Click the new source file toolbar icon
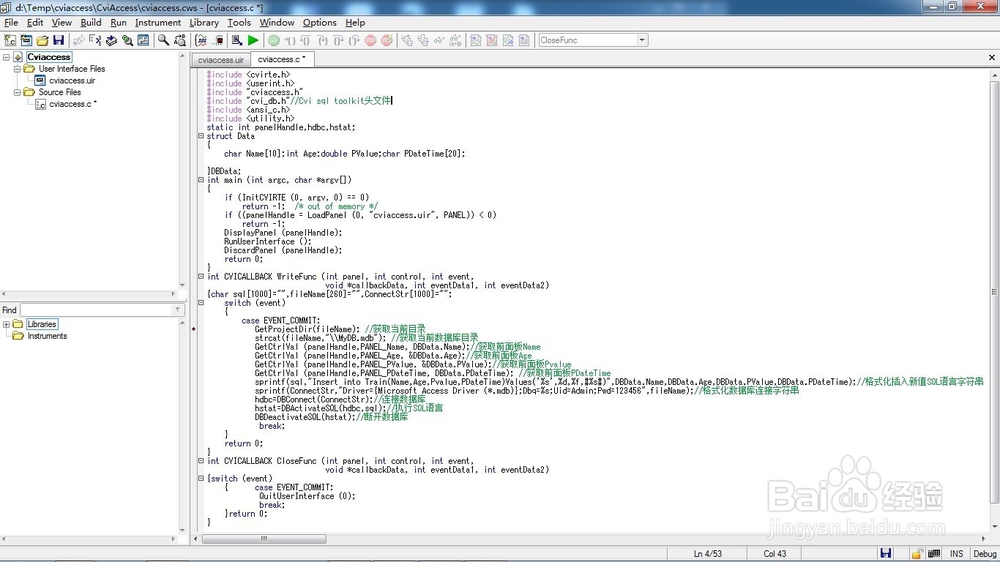1000x562 pixels. 10,40
